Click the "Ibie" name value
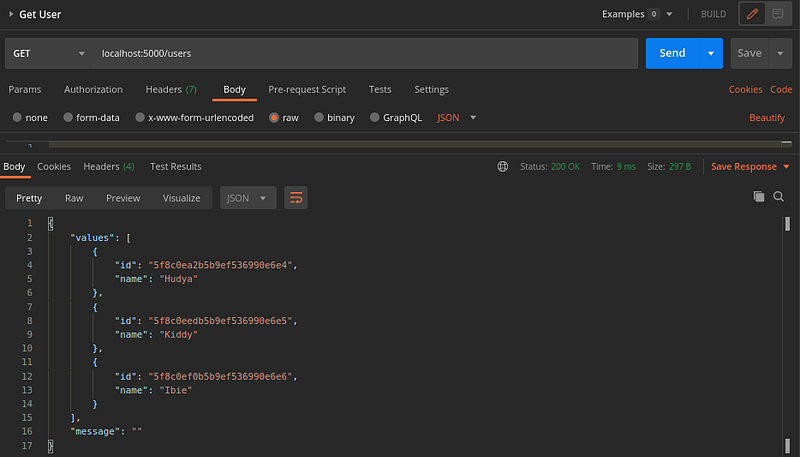This screenshot has height=457, width=800. [176, 390]
